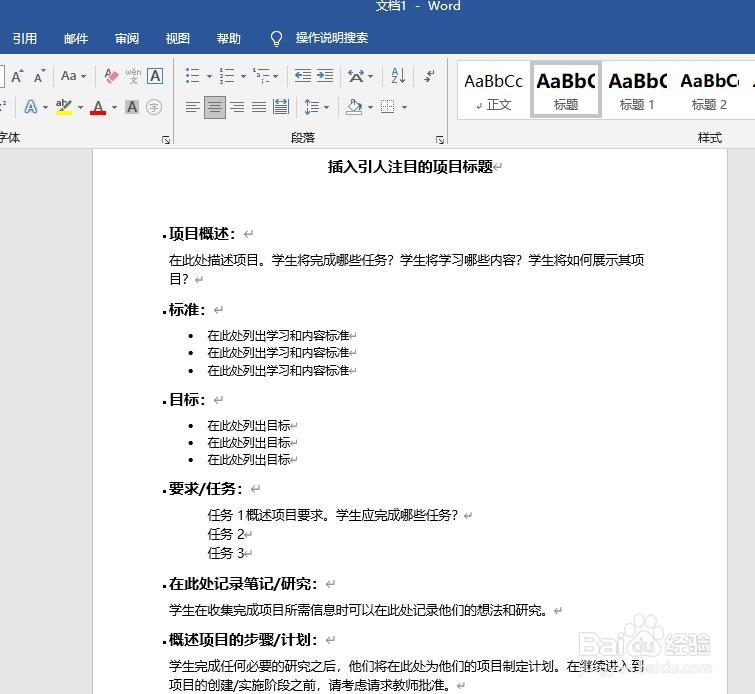Click the 任务 3 line
Image resolution: width=755 pixels, height=694 pixels.
click(x=226, y=553)
